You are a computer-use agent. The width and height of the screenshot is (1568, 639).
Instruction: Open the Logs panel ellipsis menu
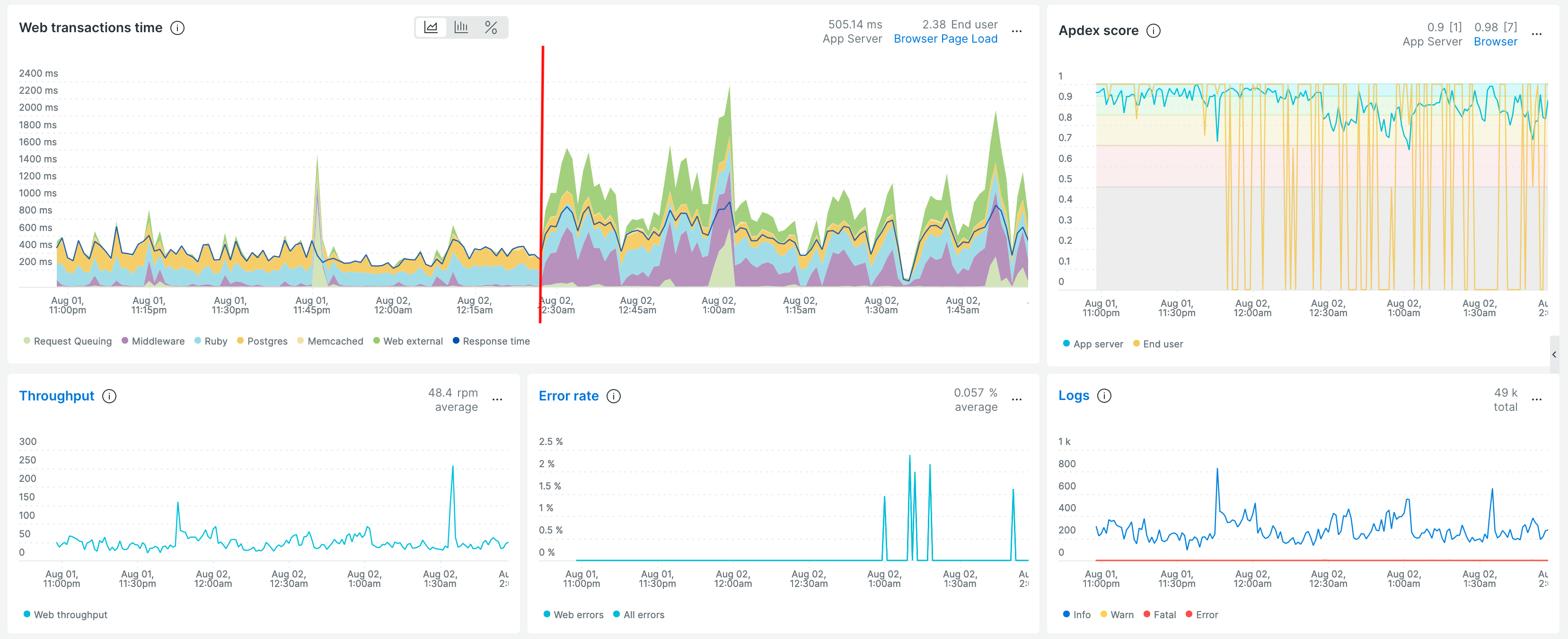(x=1536, y=399)
